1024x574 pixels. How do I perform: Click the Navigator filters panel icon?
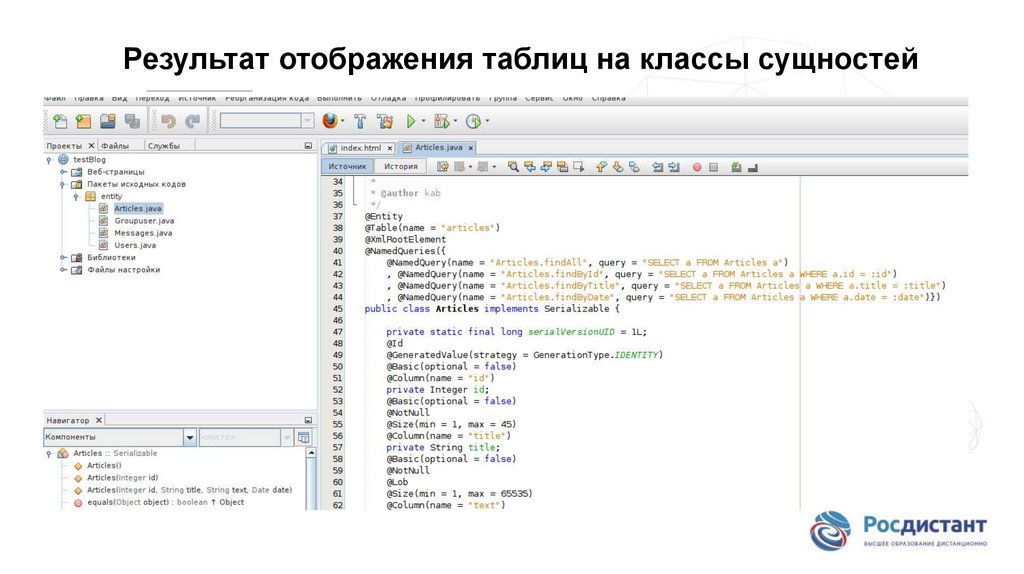click(x=304, y=437)
